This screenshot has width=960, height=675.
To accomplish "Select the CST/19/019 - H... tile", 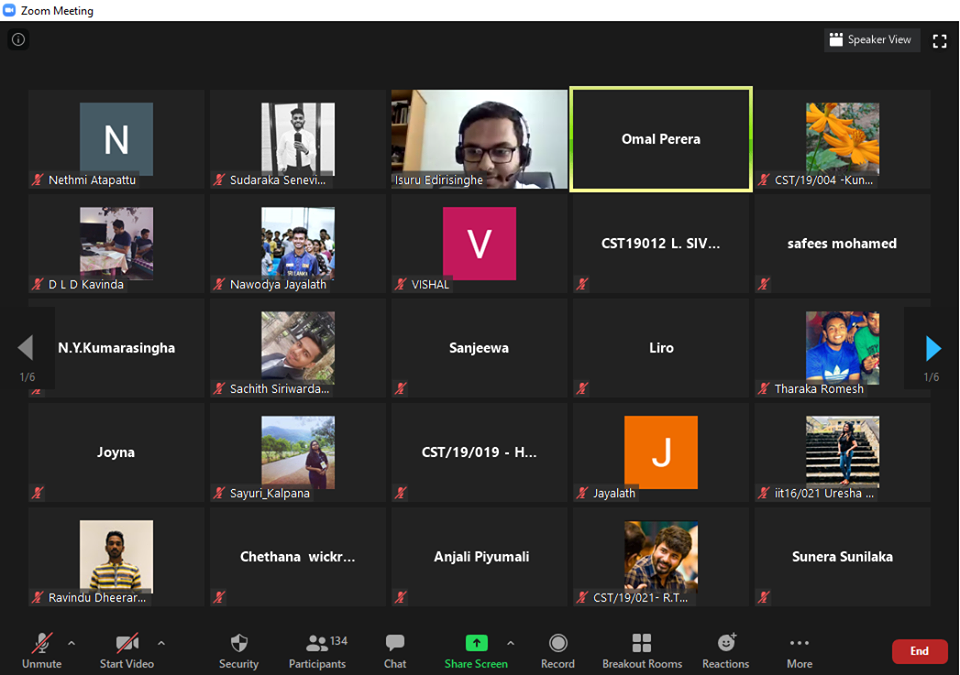I will (x=479, y=453).
